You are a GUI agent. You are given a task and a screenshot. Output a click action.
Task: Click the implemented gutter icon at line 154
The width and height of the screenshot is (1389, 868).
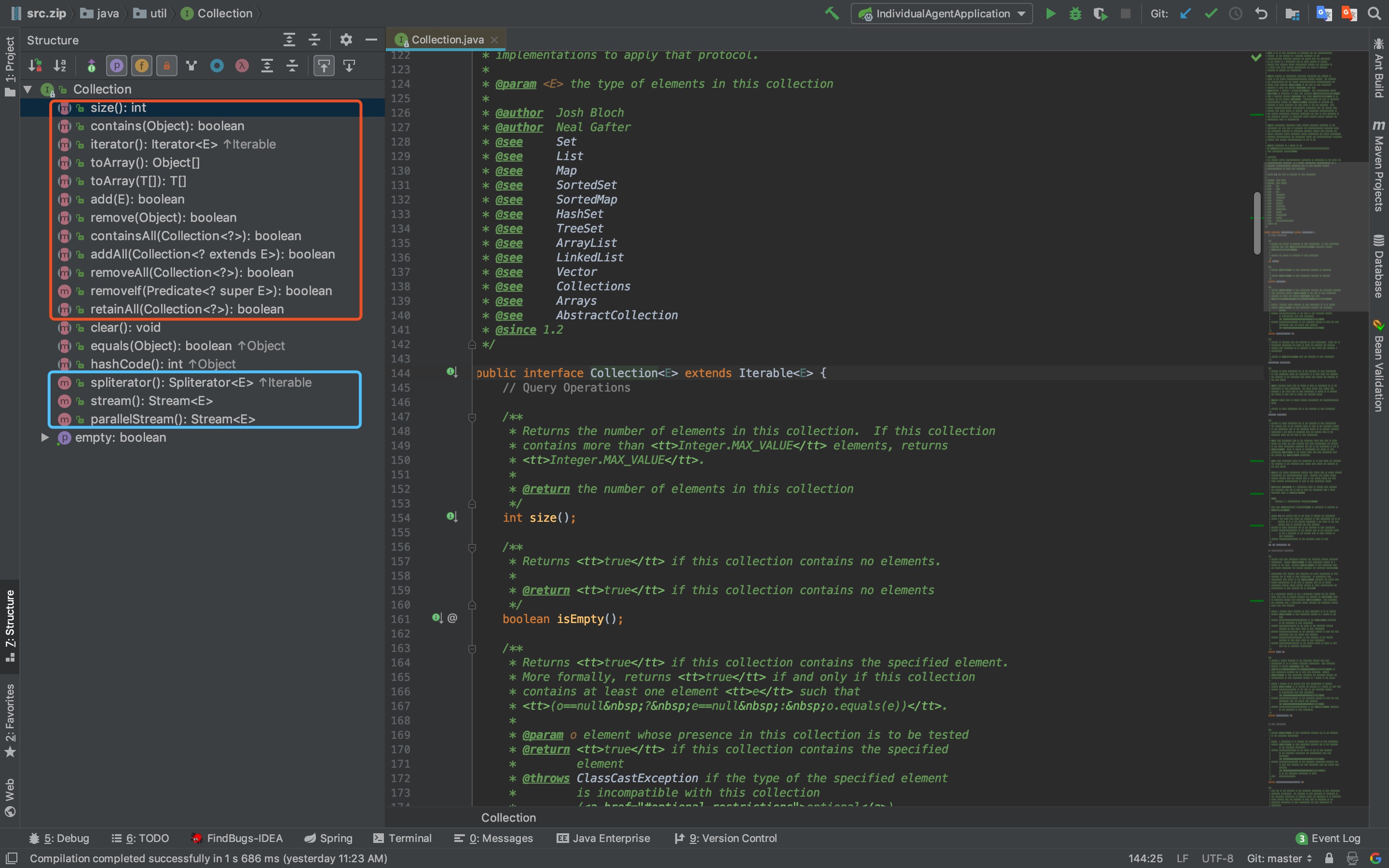452,516
